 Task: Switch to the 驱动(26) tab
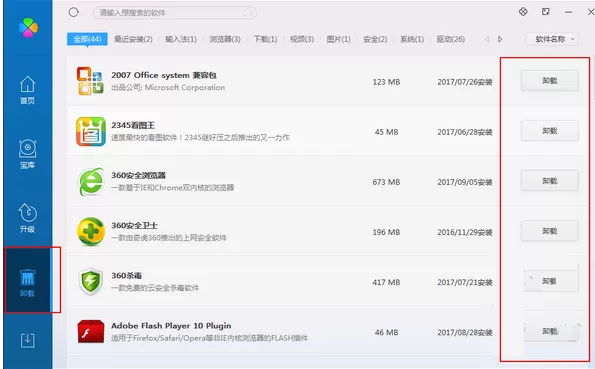coord(450,39)
